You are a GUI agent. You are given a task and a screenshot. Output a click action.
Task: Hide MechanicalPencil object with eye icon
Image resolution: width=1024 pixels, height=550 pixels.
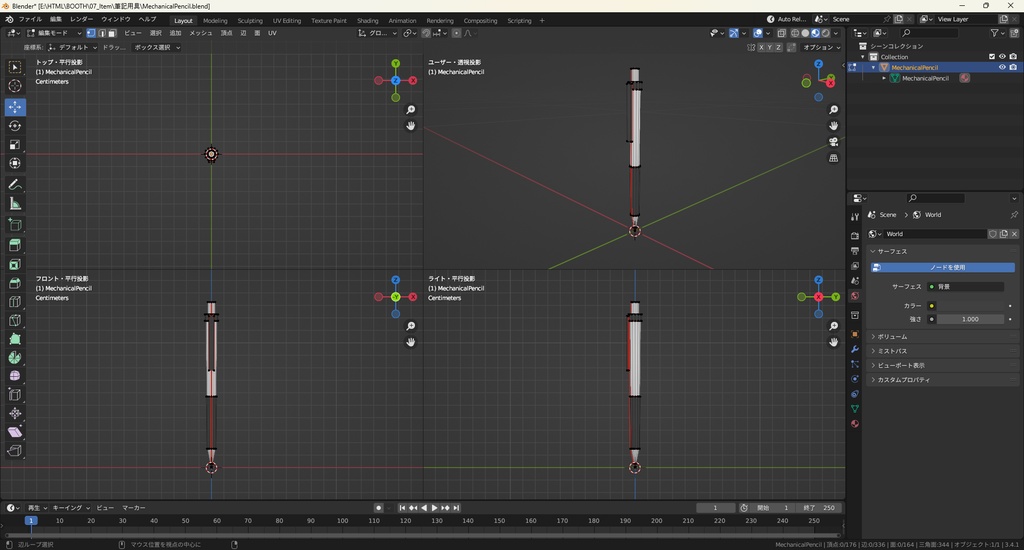[1002, 67]
